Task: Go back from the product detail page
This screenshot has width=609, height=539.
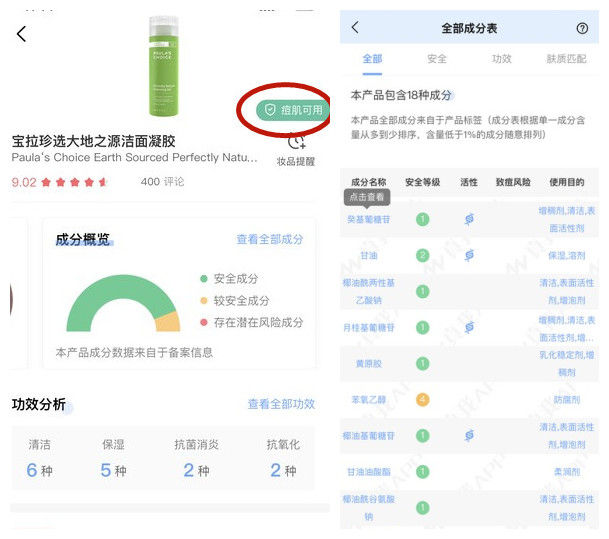Action: [x=22, y=34]
